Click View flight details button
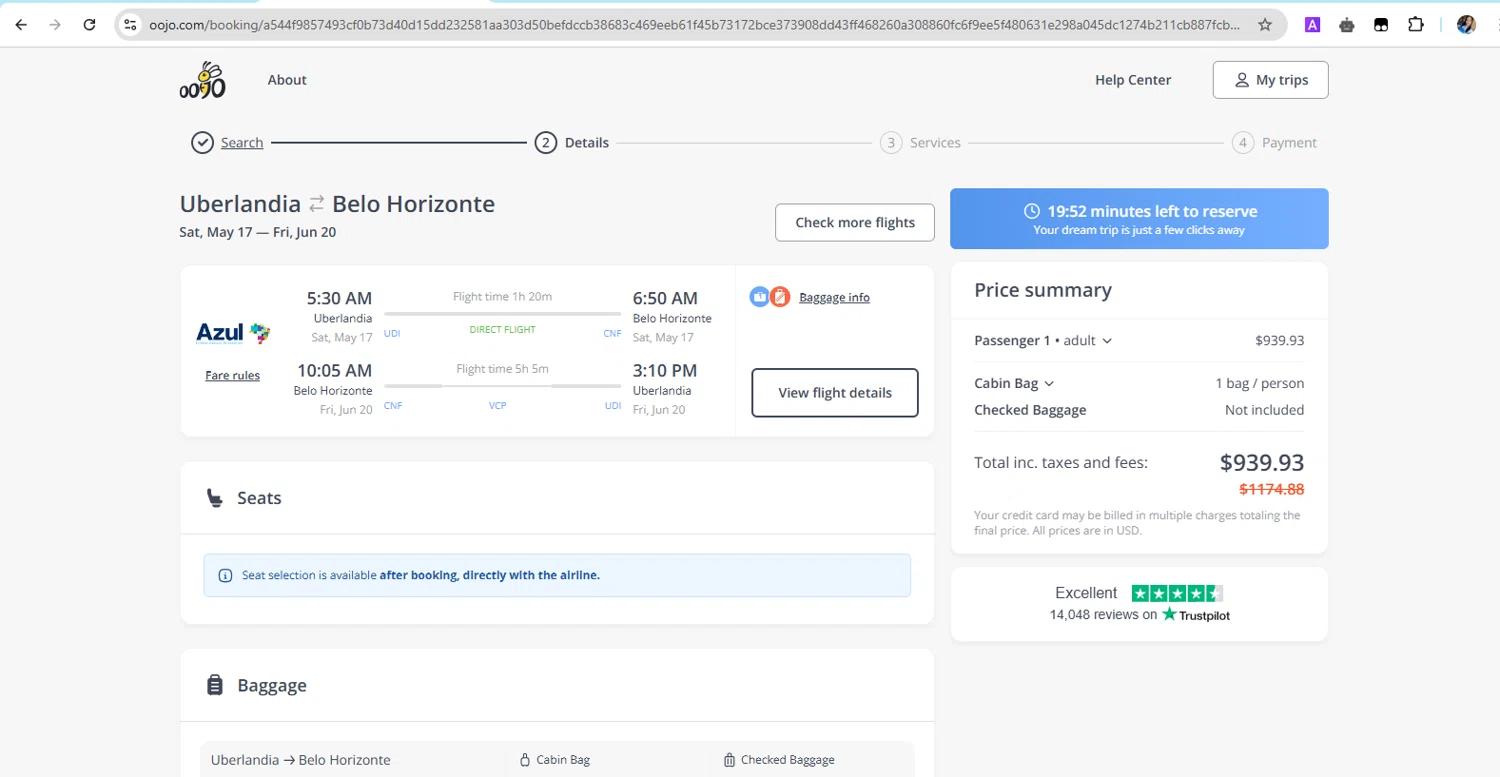 point(835,393)
